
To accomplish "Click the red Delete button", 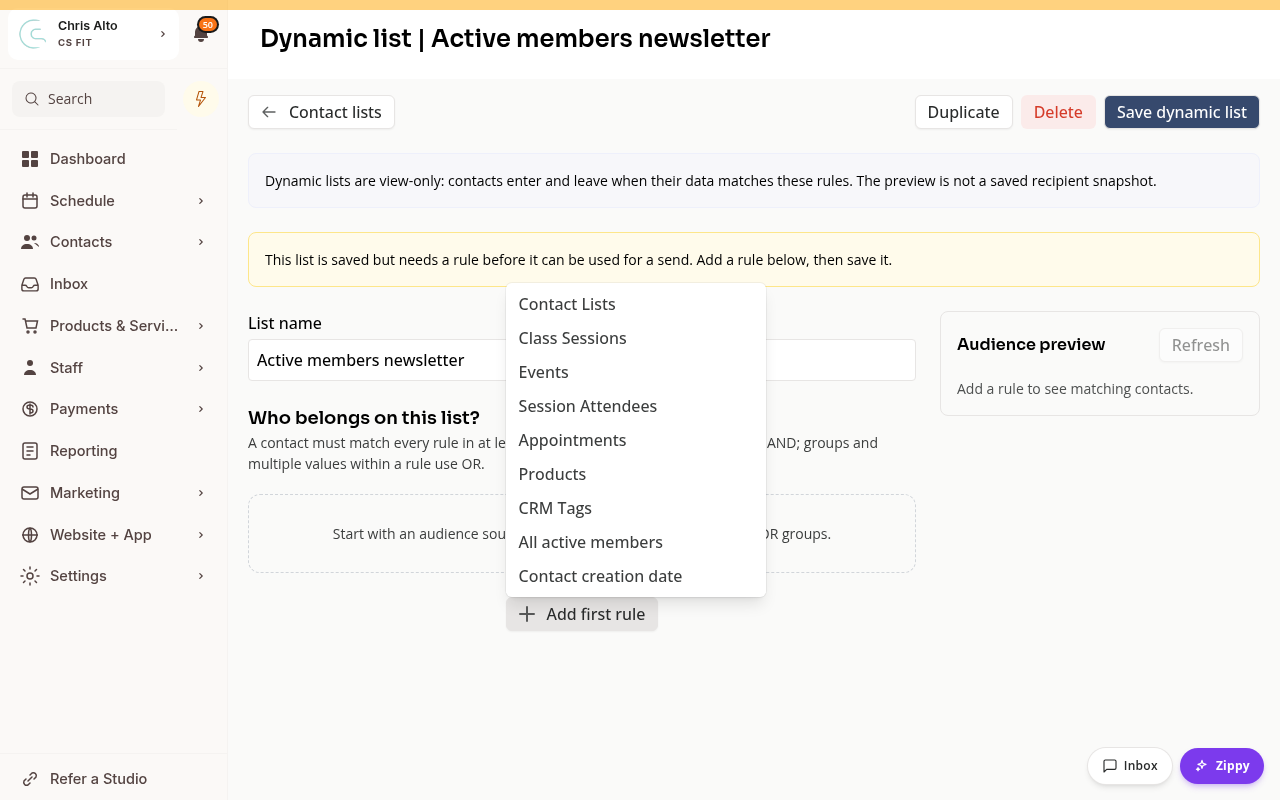I will 1058,112.
